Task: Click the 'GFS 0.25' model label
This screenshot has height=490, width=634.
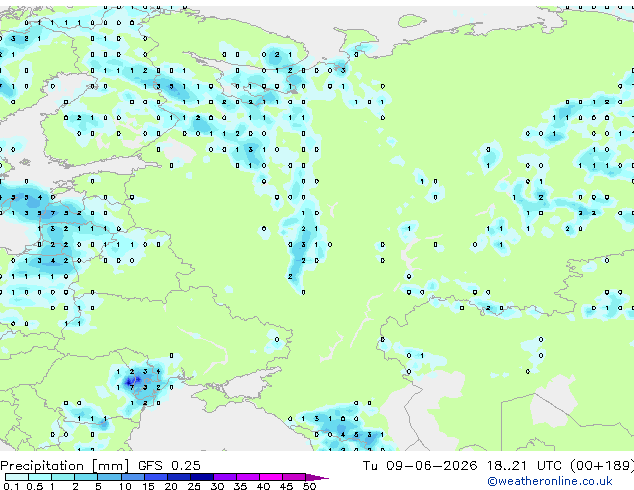Action: [169, 466]
